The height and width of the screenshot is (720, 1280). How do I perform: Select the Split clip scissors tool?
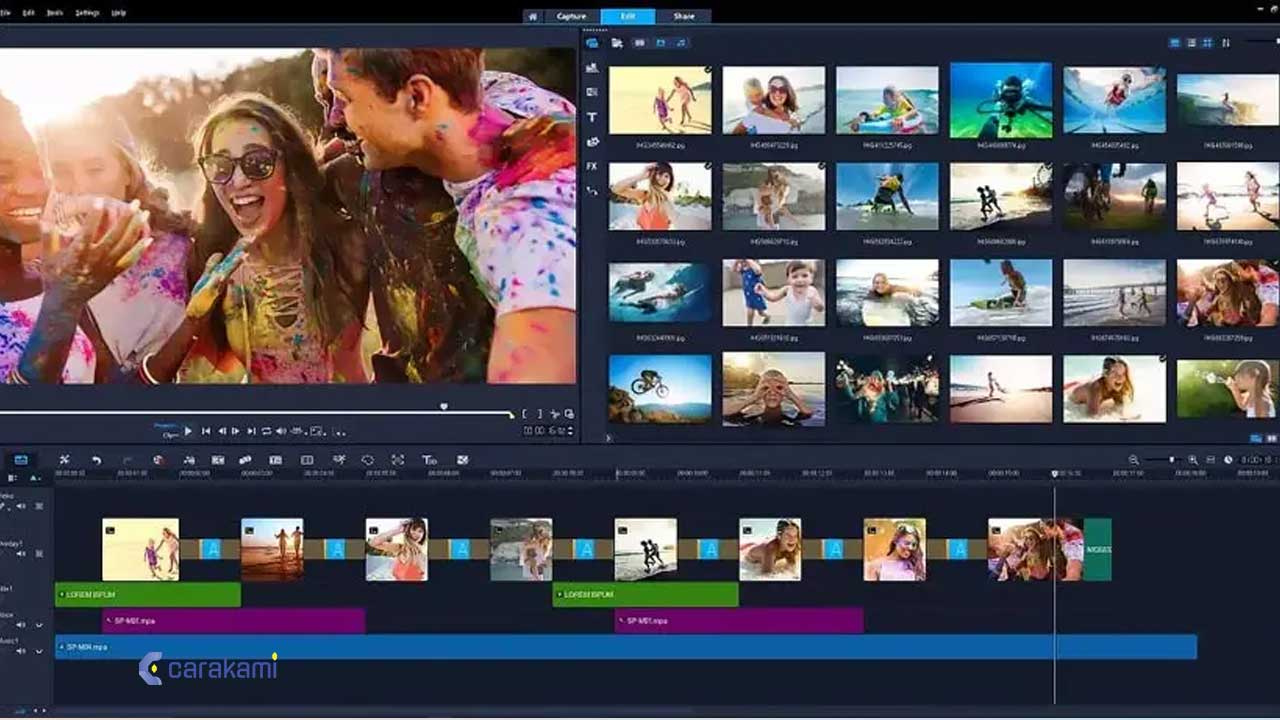[x=64, y=460]
